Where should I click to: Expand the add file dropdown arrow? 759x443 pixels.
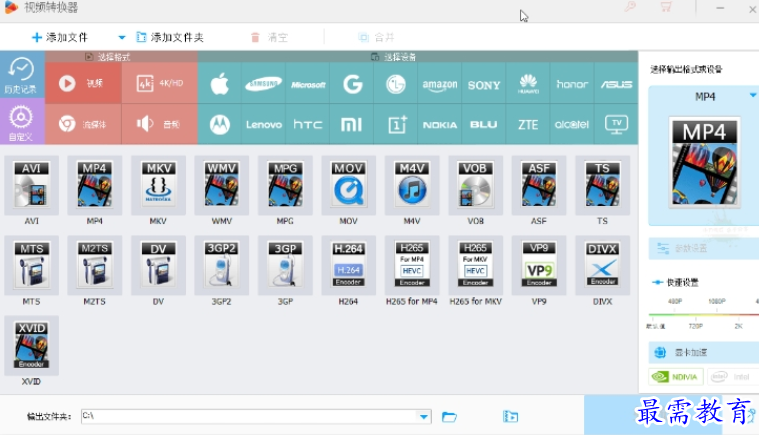[121, 37]
